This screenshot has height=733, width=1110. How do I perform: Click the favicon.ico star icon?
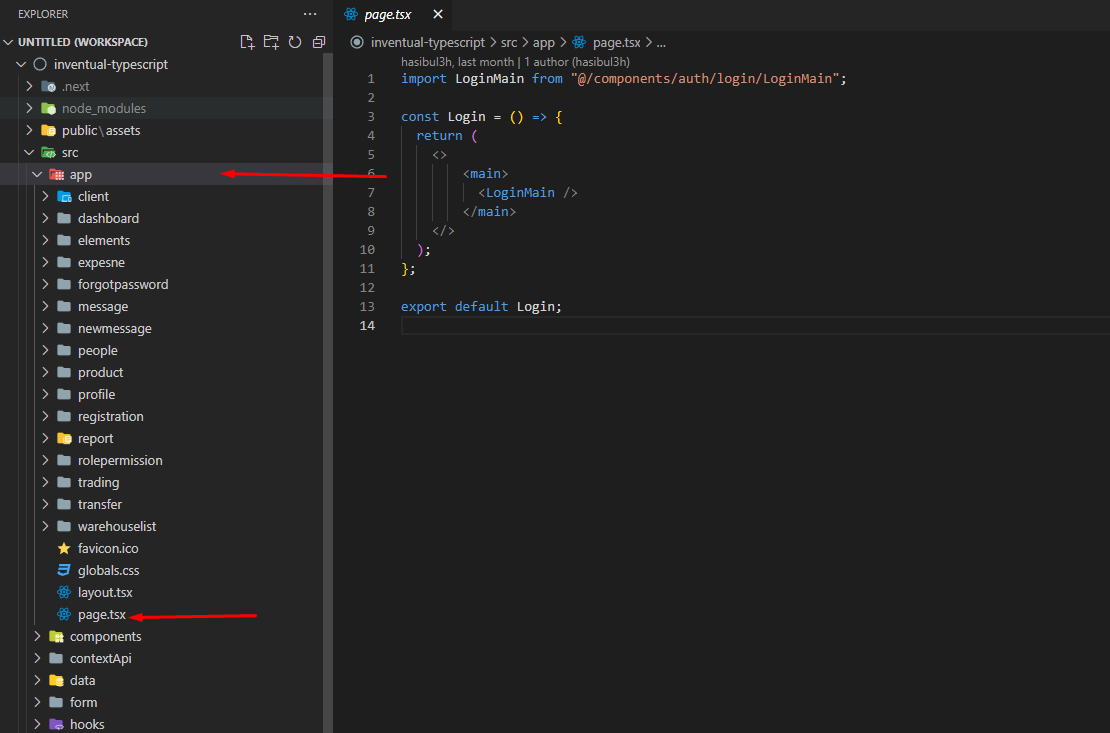click(x=64, y=548)
